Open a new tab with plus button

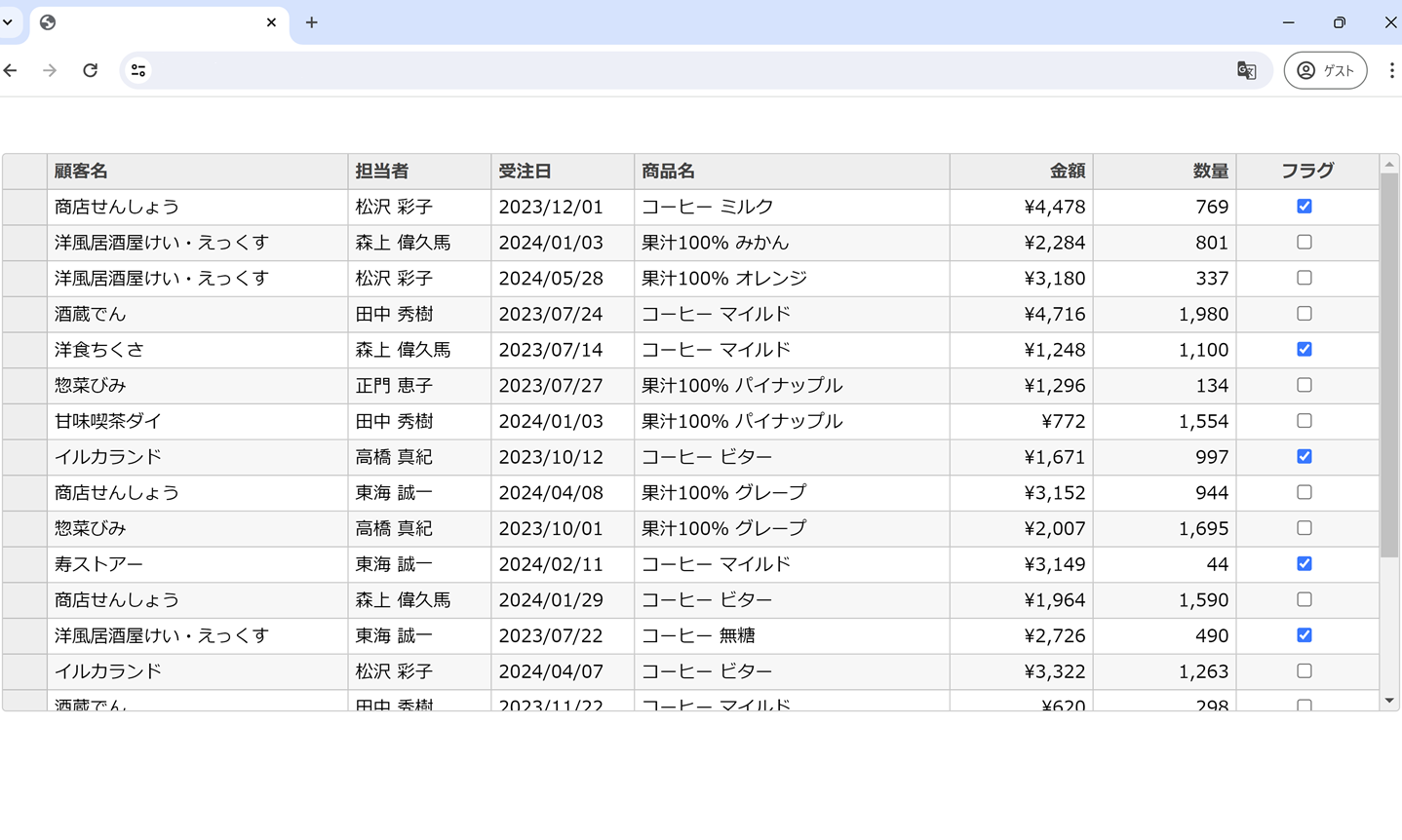[x=312, y=22]
